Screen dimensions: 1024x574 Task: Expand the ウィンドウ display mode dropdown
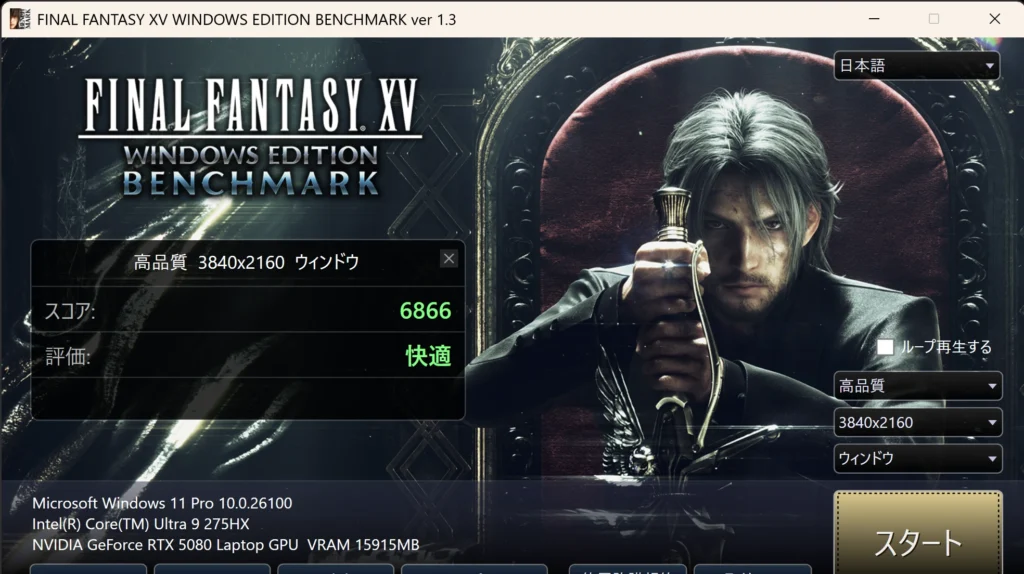[917, 458]
